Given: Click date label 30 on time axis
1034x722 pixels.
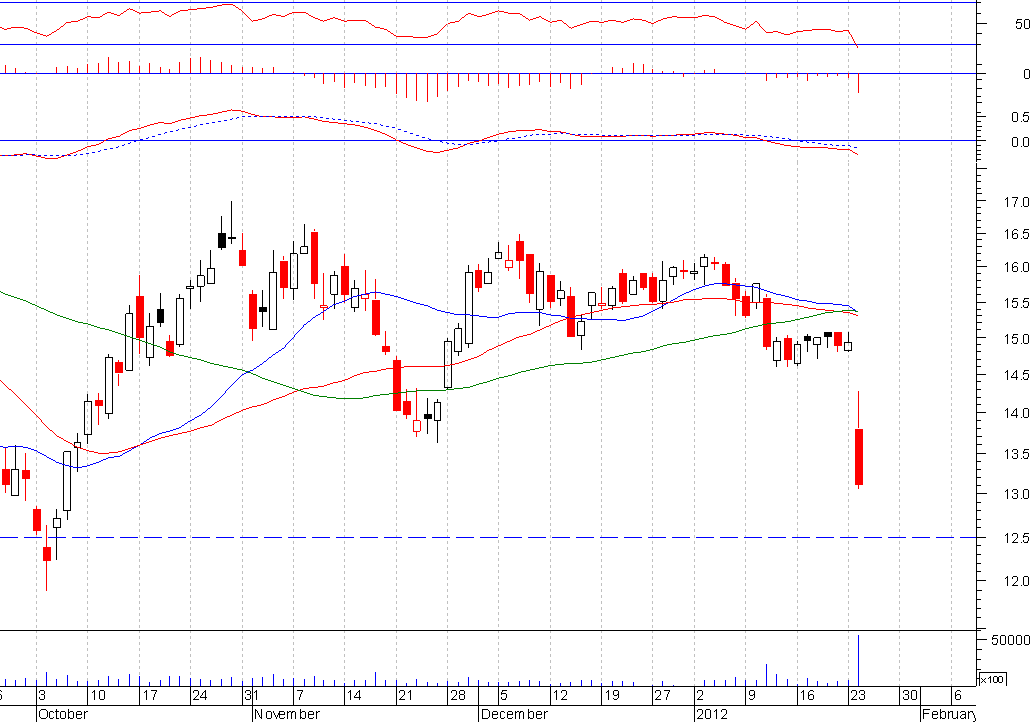Looking at the screenshot, I should [x=909, y=695].
